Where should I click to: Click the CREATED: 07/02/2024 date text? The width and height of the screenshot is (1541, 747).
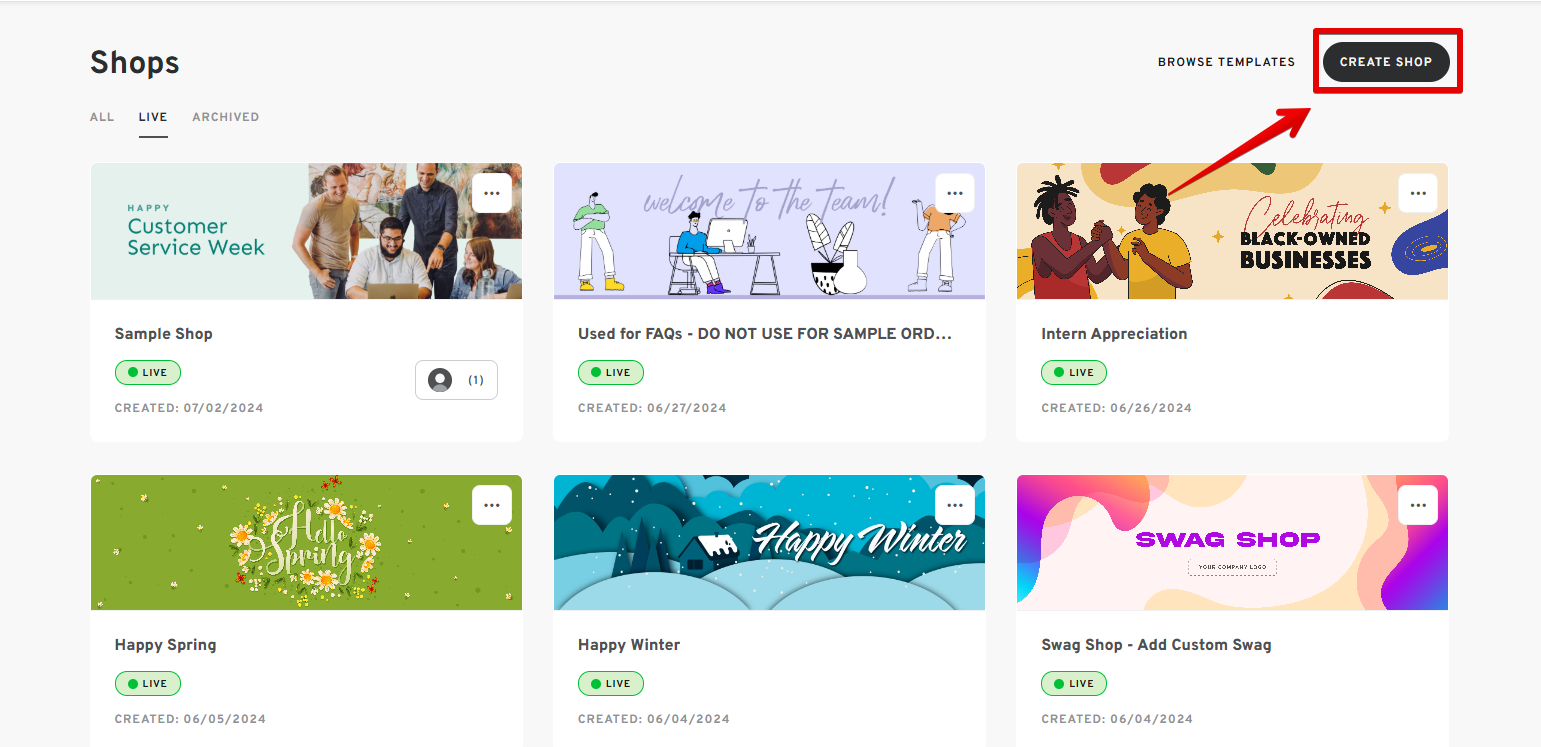click(x=189, y=408)
